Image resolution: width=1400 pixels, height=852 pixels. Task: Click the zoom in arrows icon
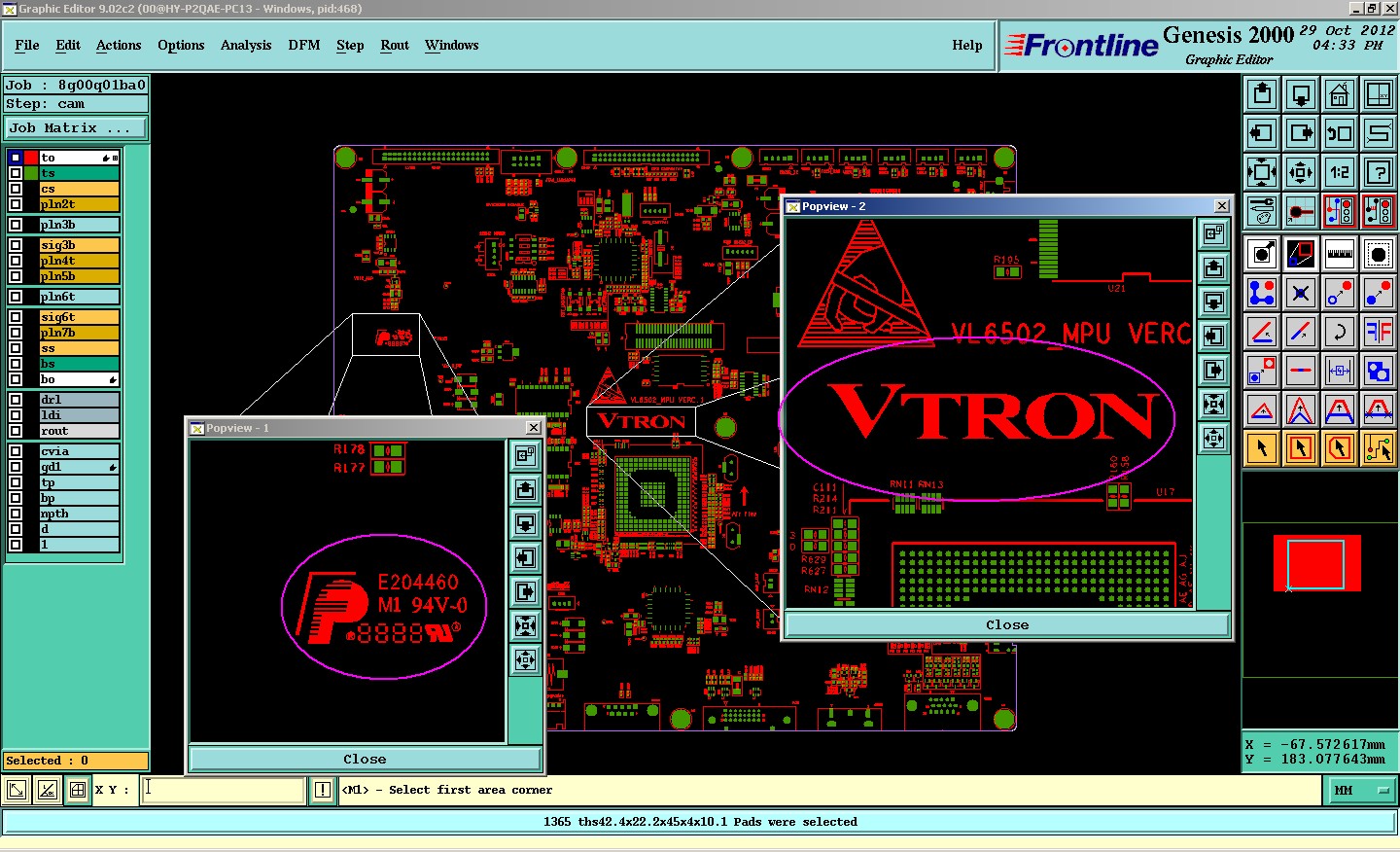point(1262,172)
